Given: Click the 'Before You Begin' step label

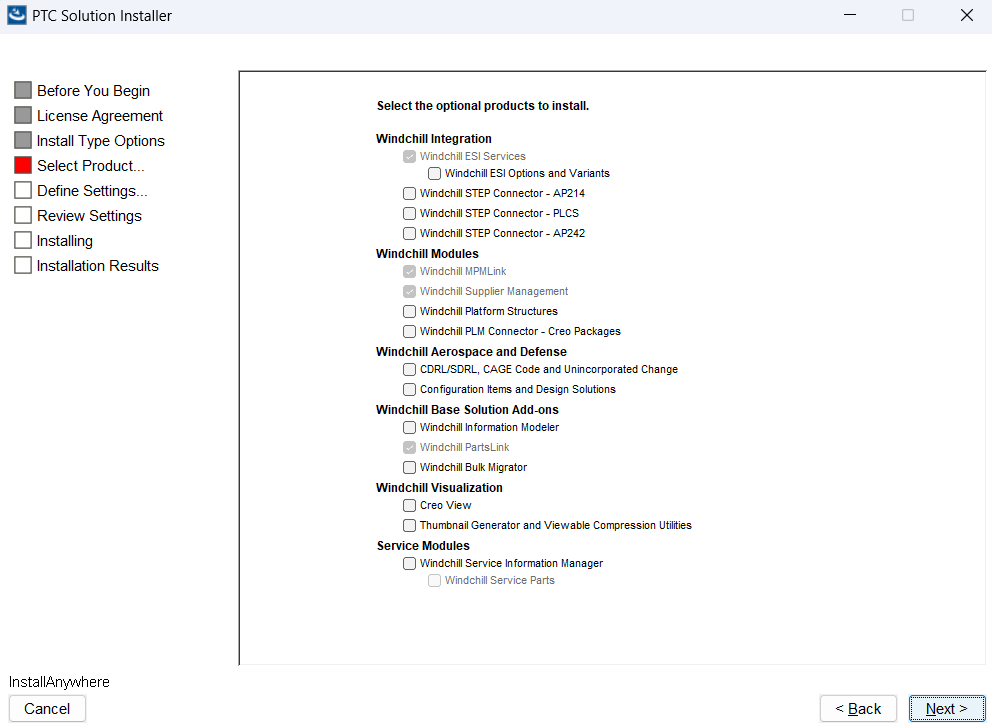Looking at the screenshot, I should [x=93, y=91].
